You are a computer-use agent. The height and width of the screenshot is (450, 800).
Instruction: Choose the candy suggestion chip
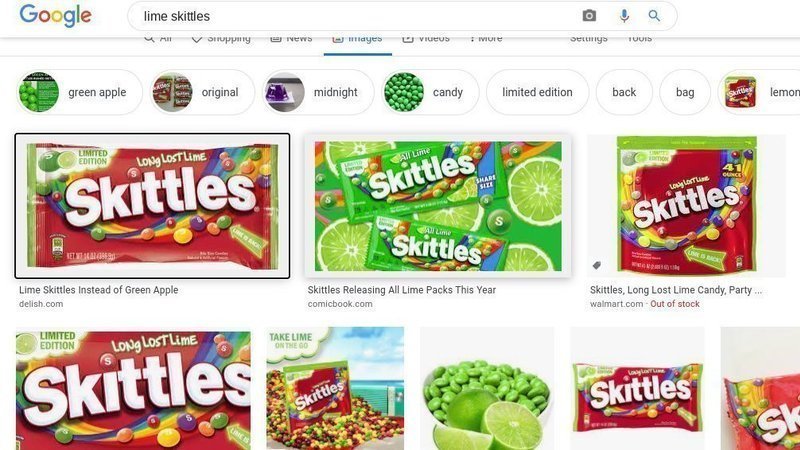tap(430, 92)
